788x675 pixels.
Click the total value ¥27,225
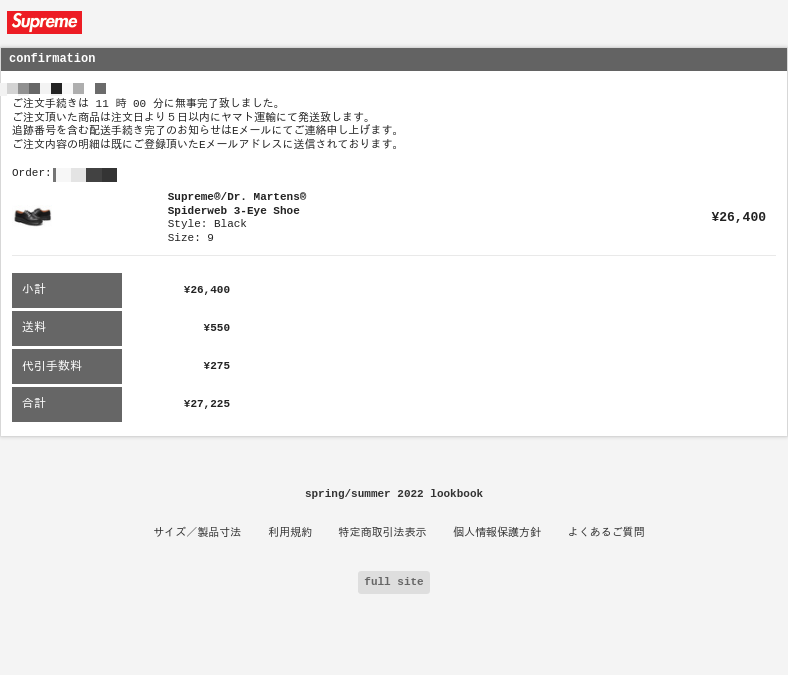[207, 404]
